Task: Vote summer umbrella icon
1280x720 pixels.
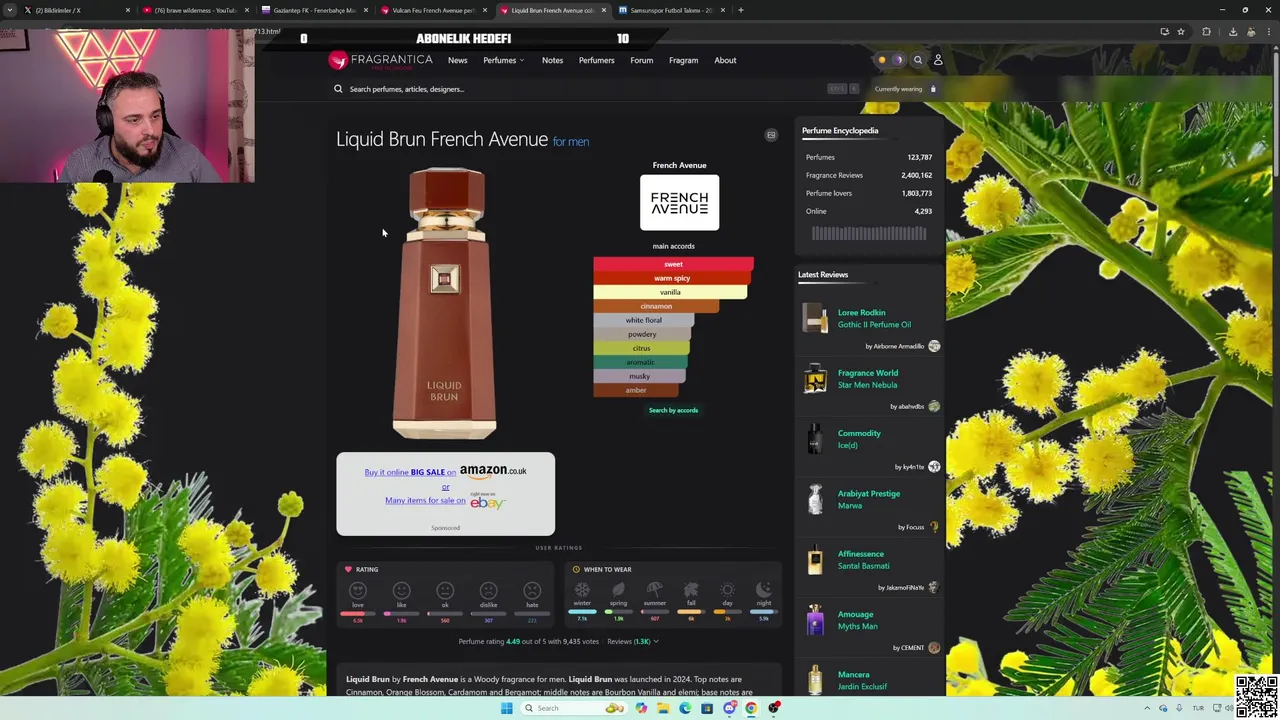Action: [x=654, y=590]
